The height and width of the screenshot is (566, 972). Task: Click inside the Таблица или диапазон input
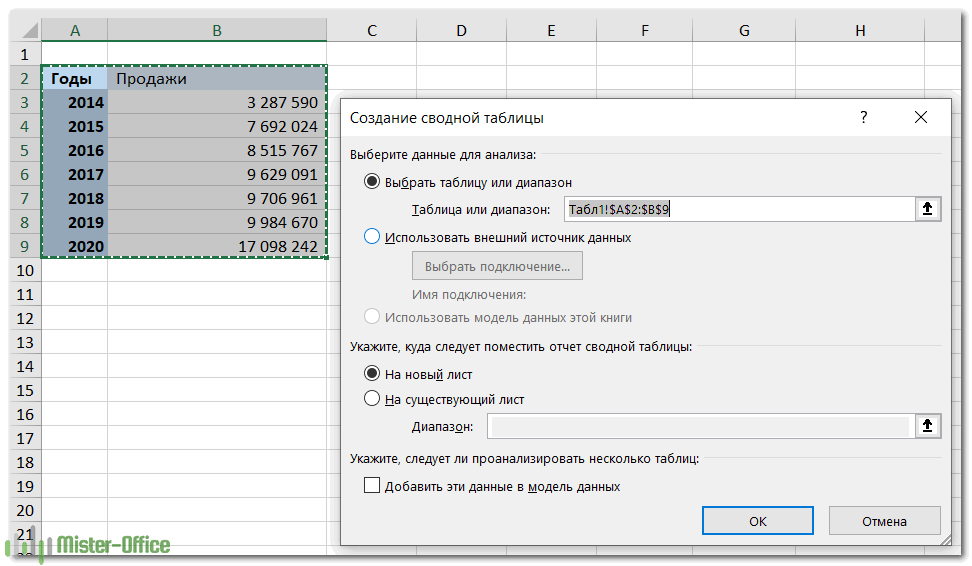tap(738, 209)
